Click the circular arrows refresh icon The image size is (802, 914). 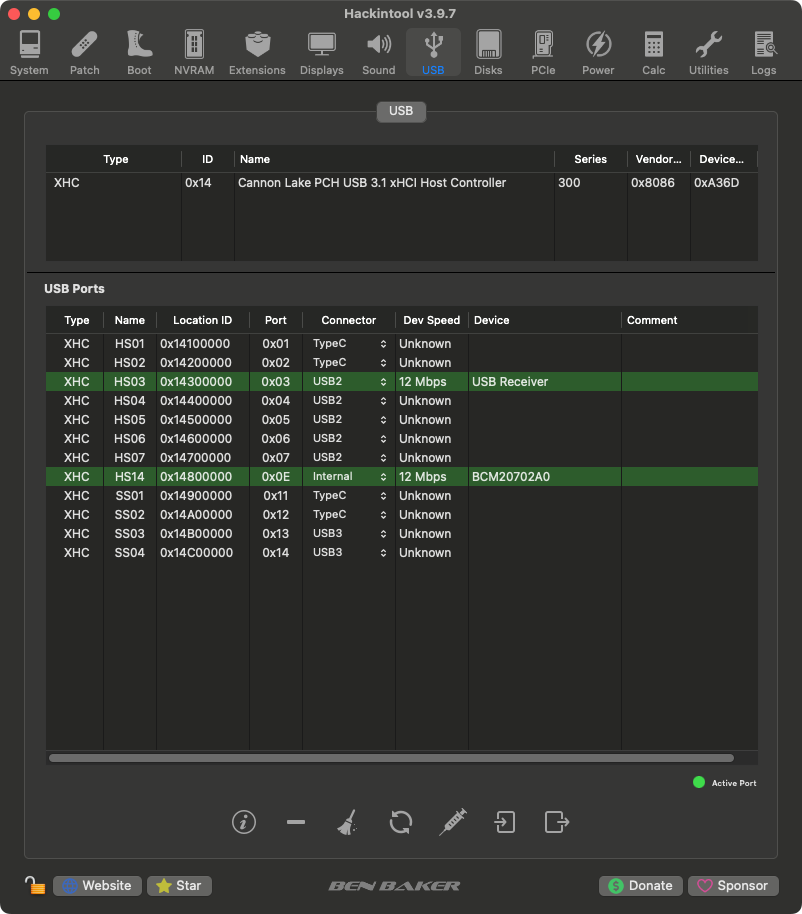pos(400,822)
